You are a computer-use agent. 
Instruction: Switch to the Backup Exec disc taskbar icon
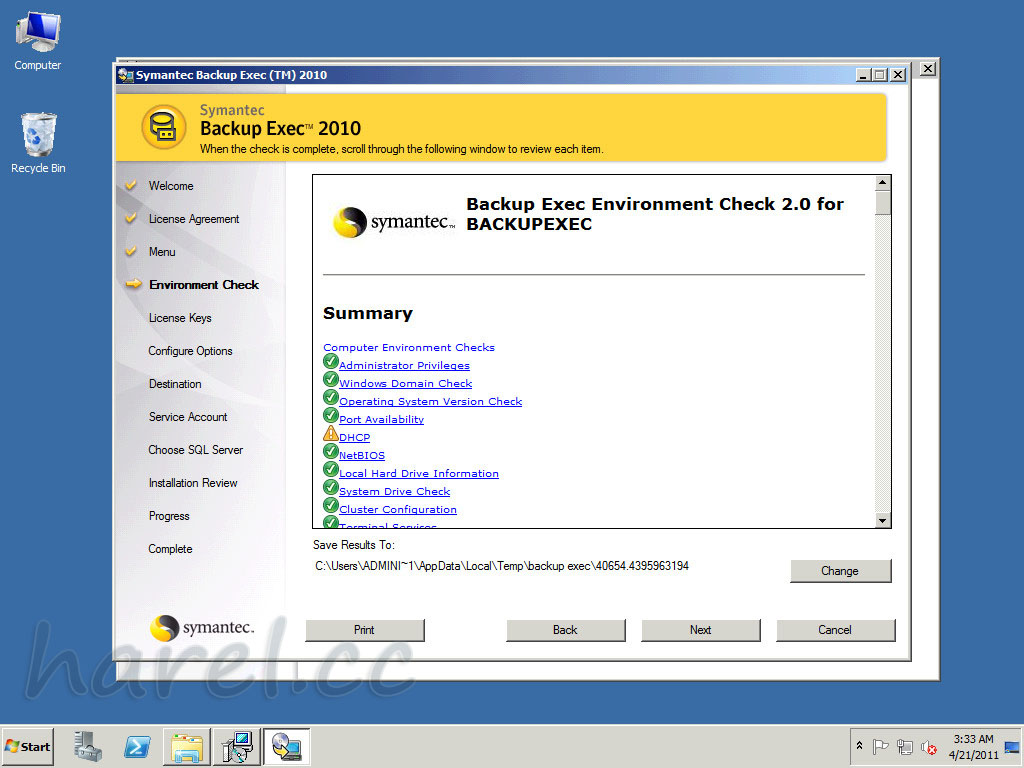(286, 746)
